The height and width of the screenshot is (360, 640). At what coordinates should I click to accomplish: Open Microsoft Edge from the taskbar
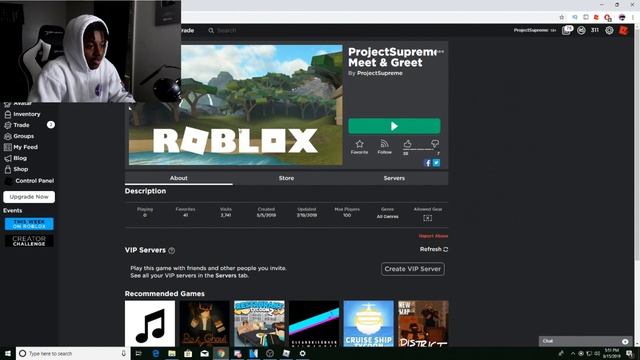156,353
